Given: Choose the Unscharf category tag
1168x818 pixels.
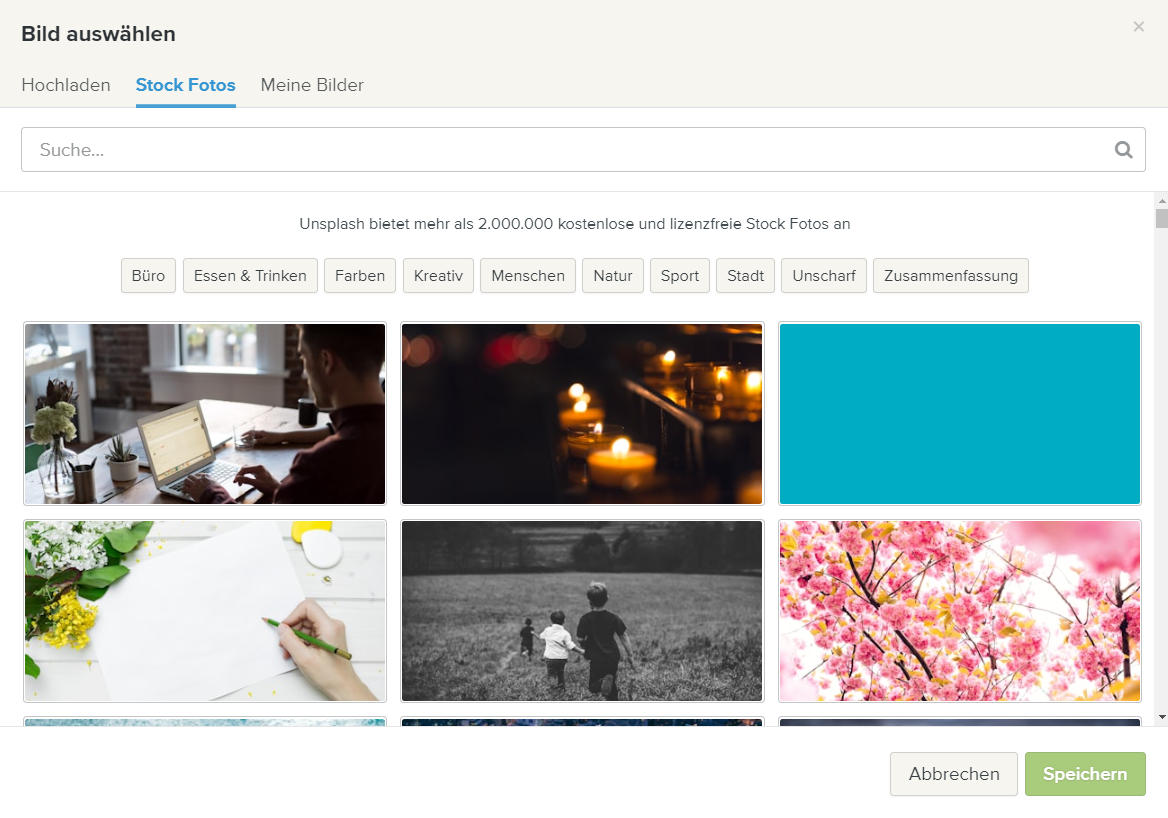Looking at the screenshot, I should pyautogui.click(x=824, y=276).
